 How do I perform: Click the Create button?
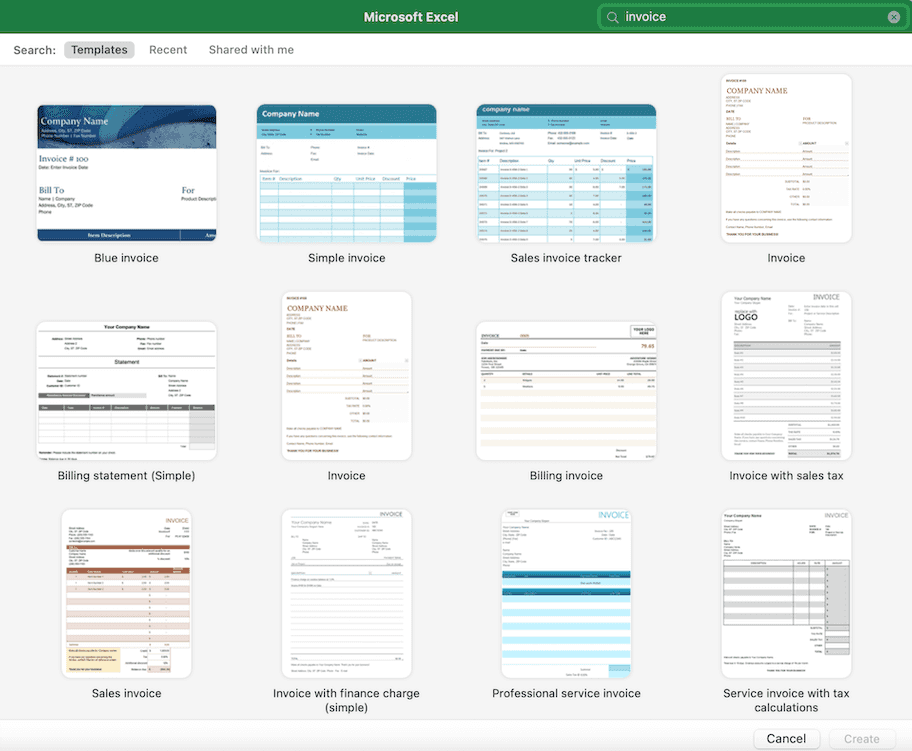point(861,739)
